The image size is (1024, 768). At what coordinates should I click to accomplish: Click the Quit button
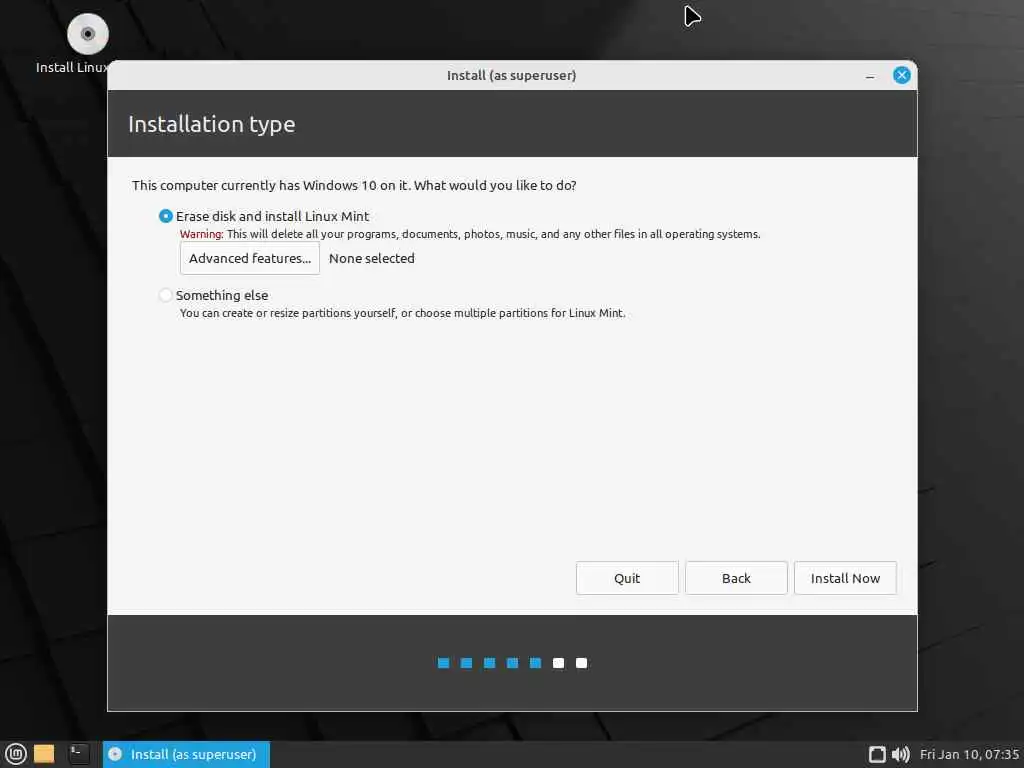tap(627, 578)
